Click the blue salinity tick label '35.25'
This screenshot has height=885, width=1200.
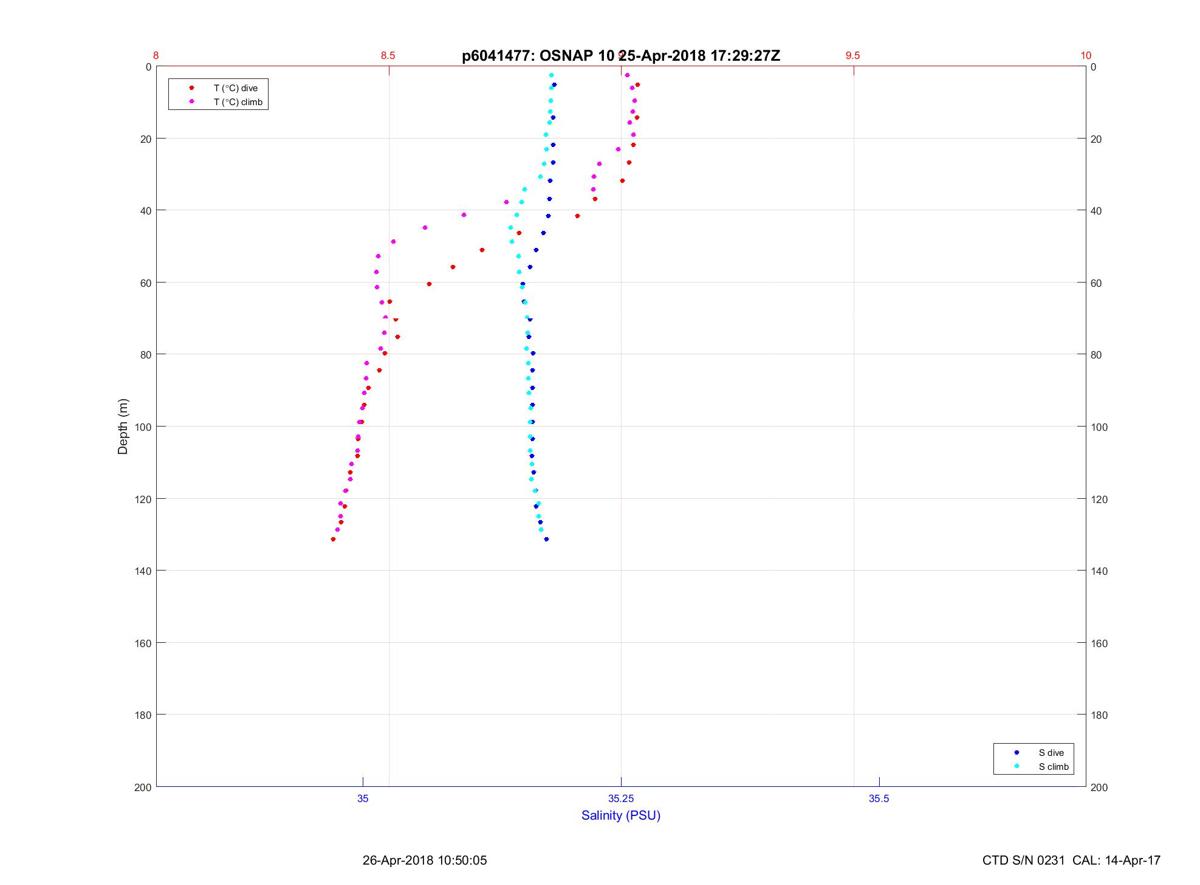coord(621,798)
